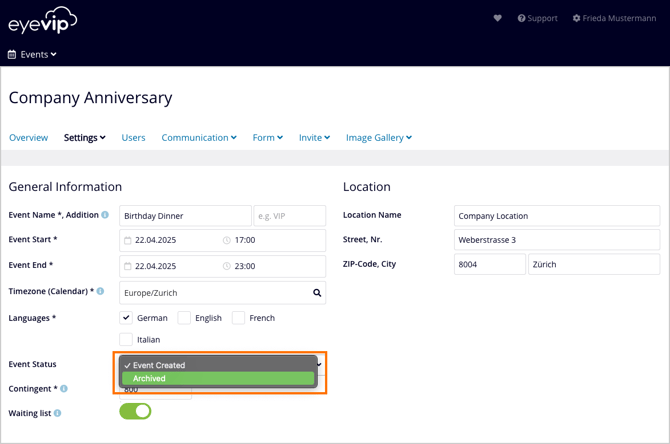This screenshot has height=444, width=670.
Task: Open the Support link
Action: coord(537,18)
